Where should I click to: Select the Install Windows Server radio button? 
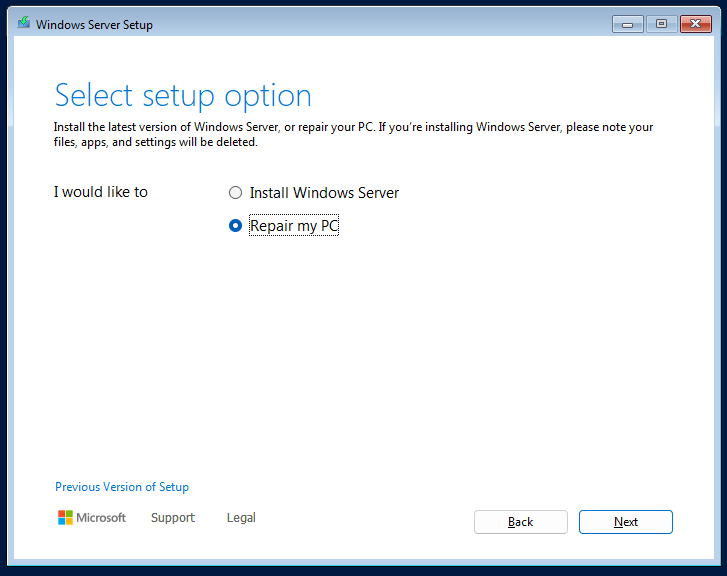pyautogui.click(x=235, y=193)
